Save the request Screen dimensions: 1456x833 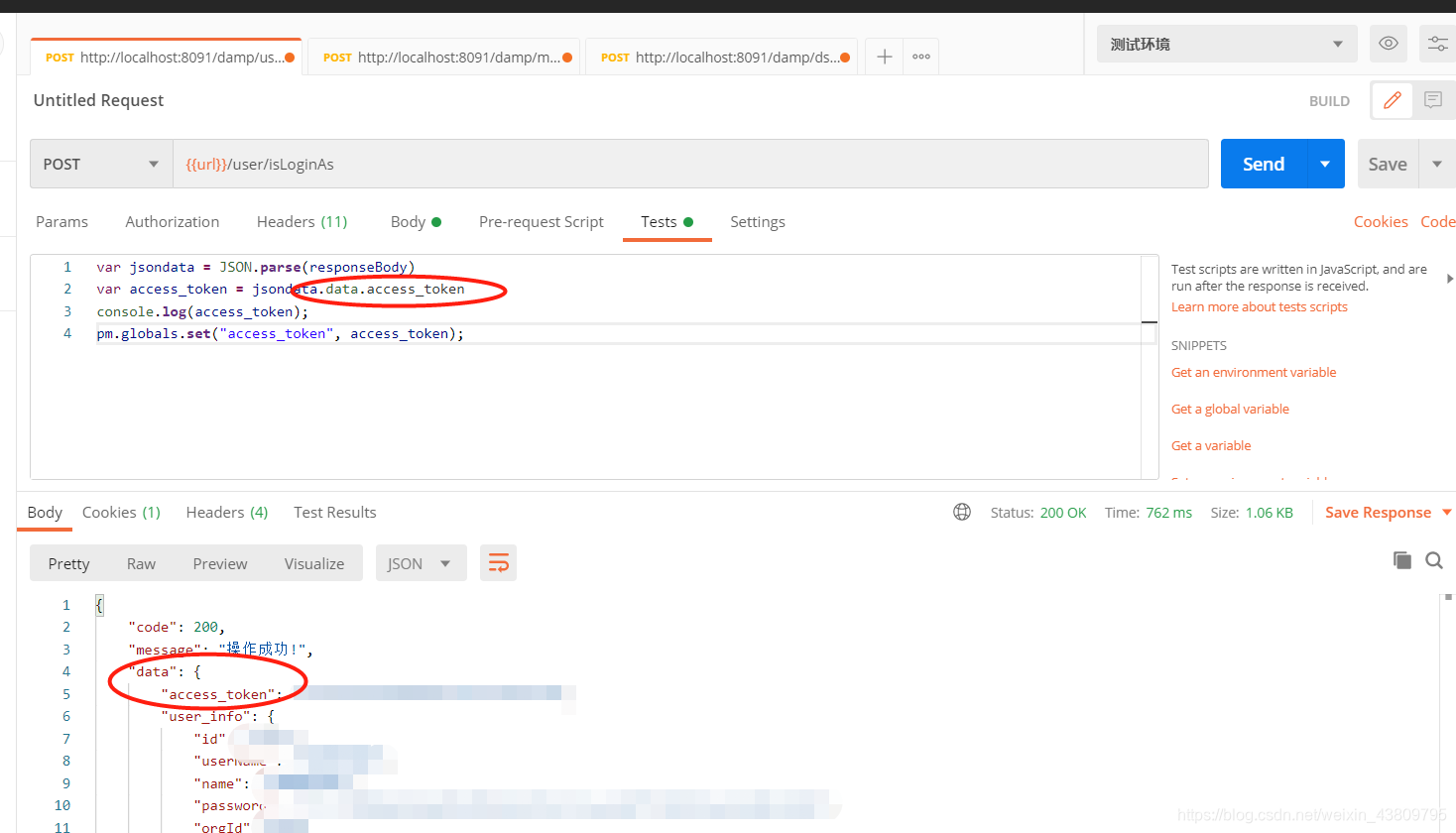point(1388,164)
